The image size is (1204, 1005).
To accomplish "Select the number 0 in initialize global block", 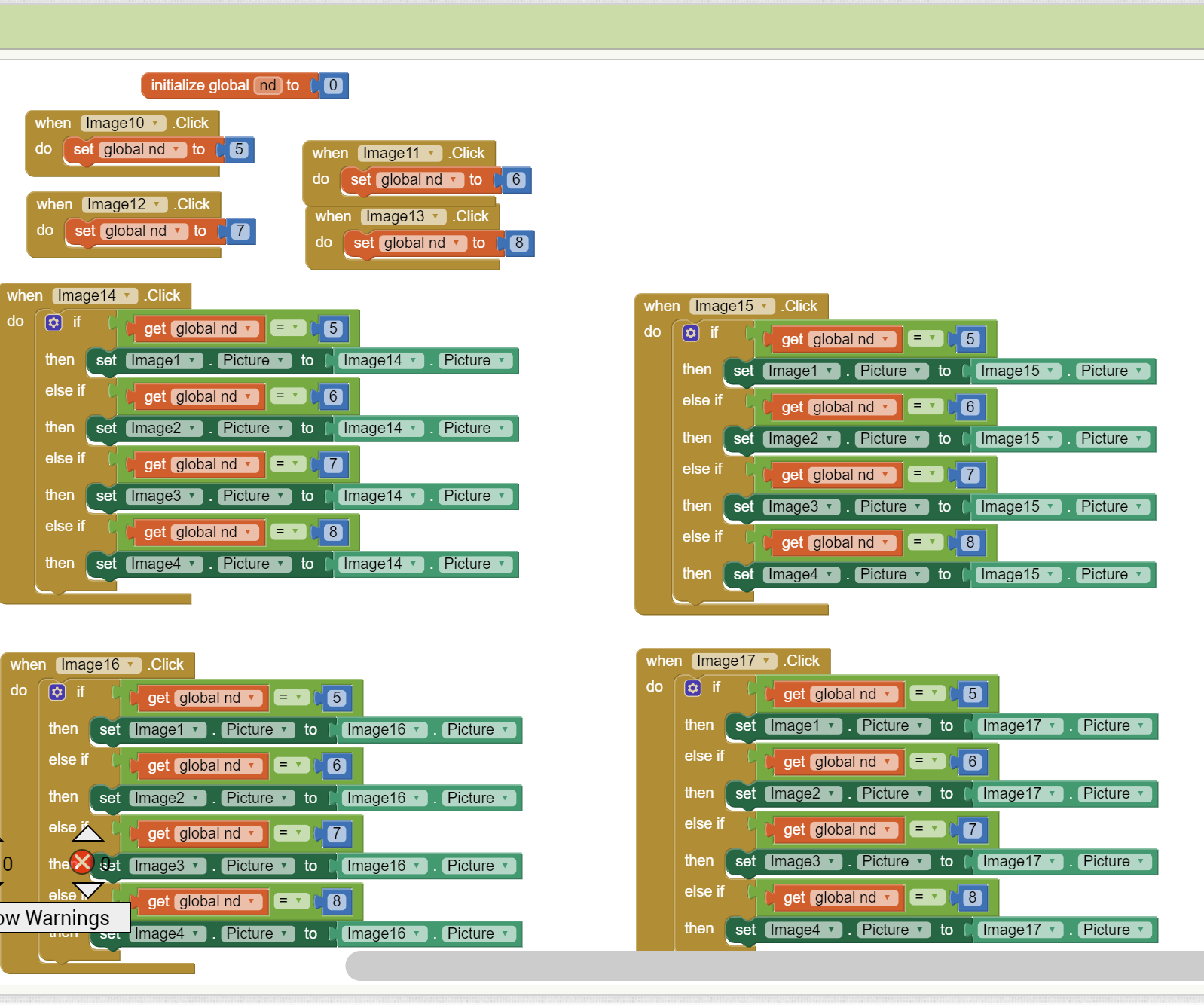I will click(x=333, y=86).
